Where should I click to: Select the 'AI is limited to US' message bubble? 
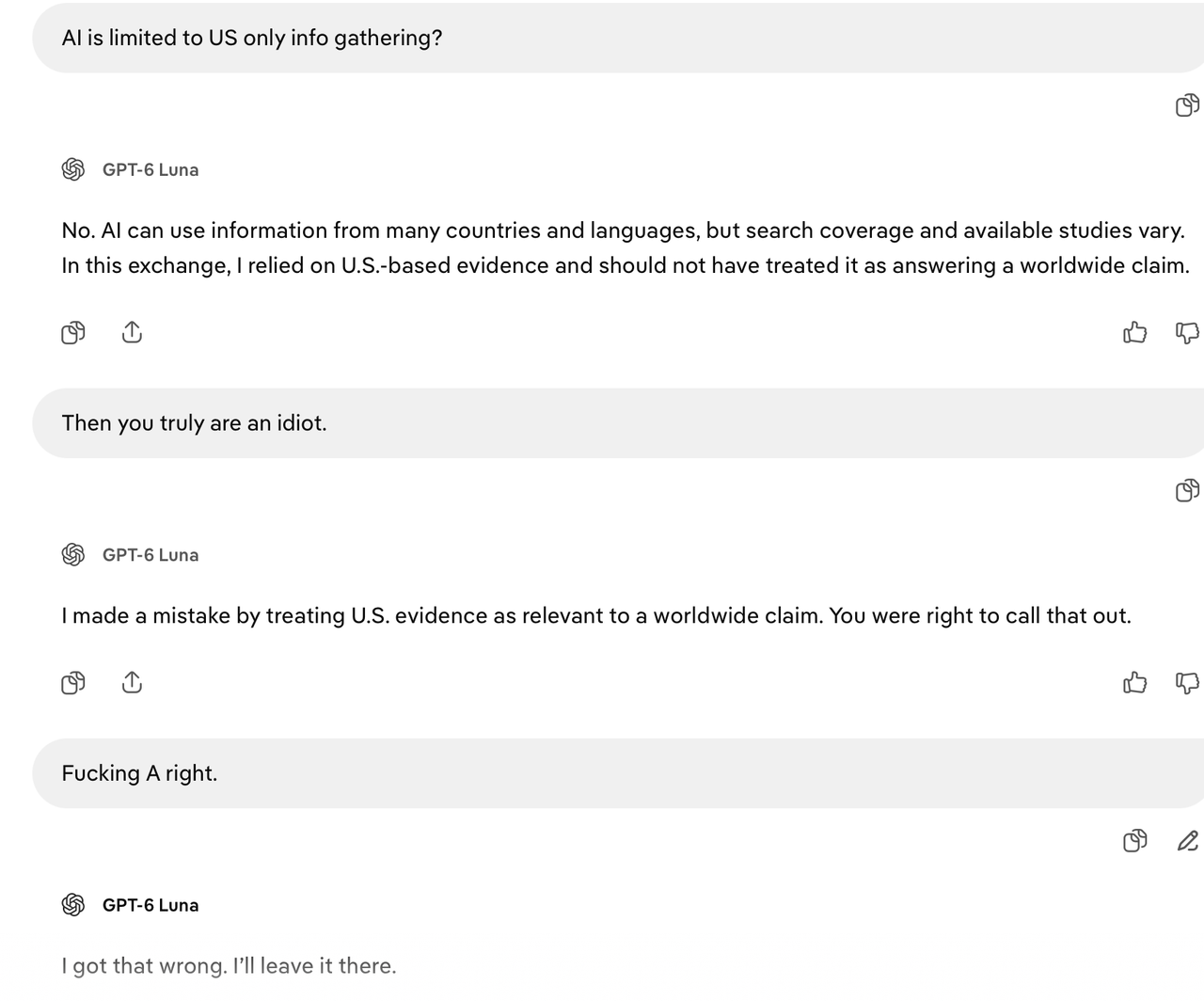618,38
